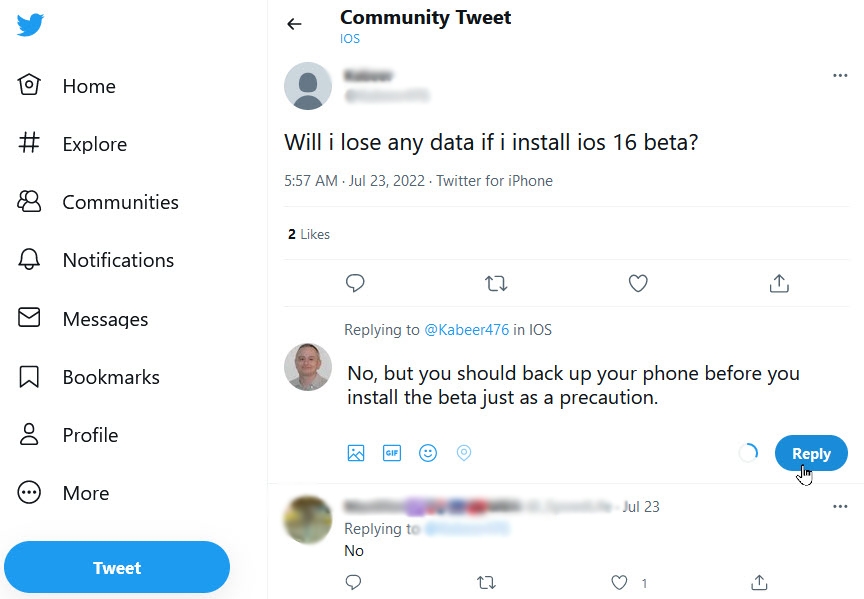This screenshot has height=599, width=864.
Task: Click the loading spinner next to Reply
Action: pyautogui.click(x=748, y=452)
